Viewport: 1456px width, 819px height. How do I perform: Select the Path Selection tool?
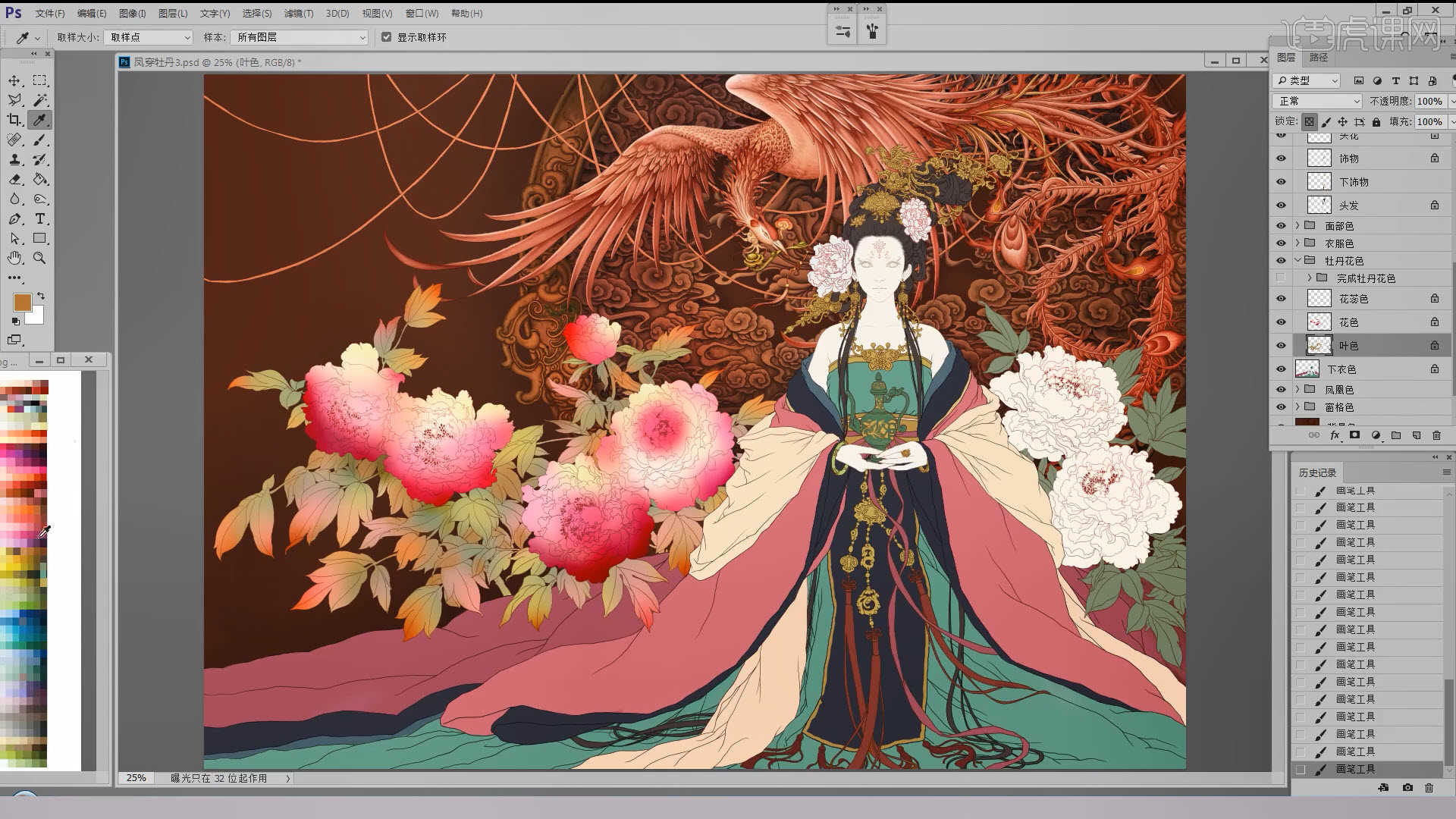[x=14, y=238]
